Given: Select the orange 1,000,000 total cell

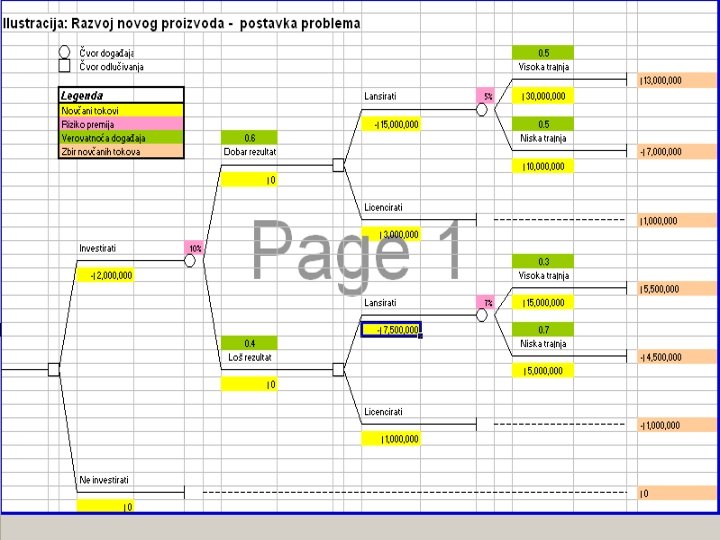Looking at the screenshot, I should point(677,220).
